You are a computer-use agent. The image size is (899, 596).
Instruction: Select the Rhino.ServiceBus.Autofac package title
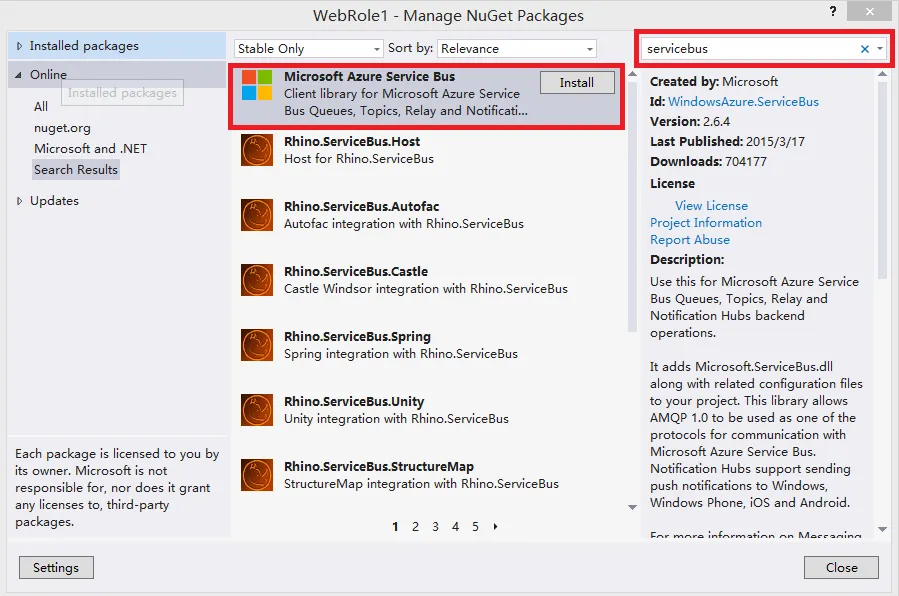pos(361,206)
